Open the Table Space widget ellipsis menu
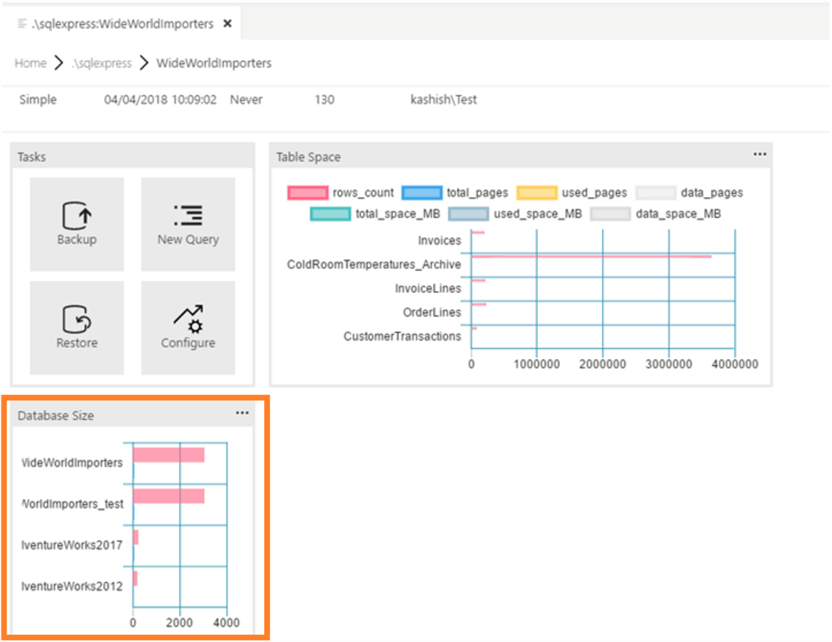The image size is (832, 642). (760, 155)
